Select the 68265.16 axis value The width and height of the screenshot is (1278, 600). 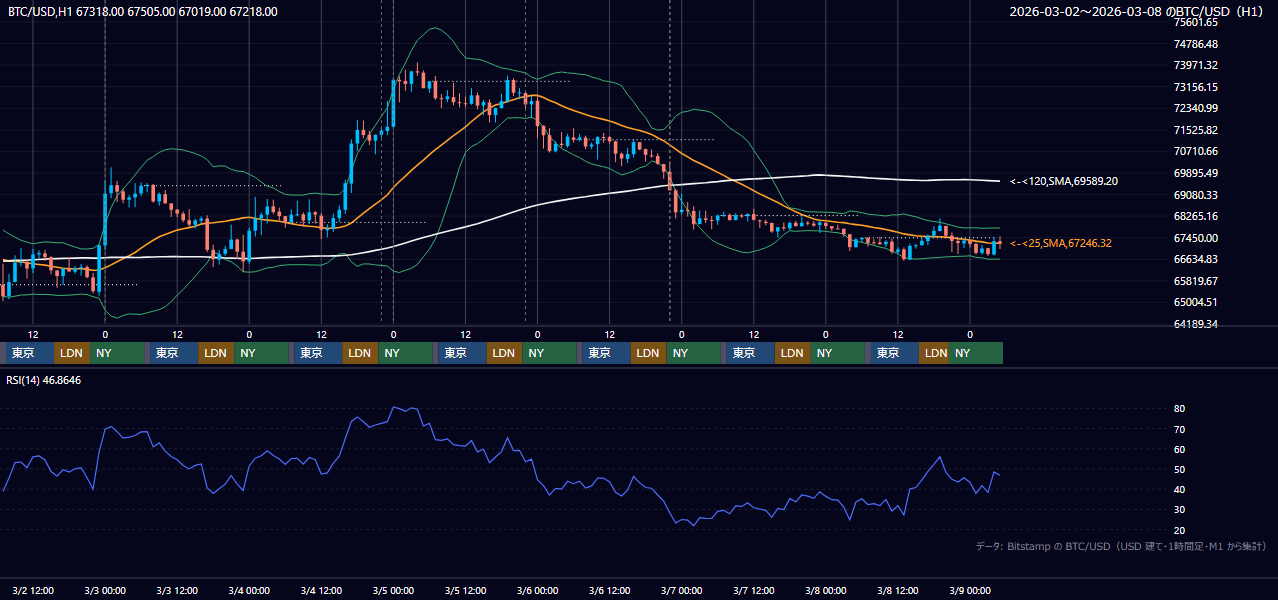pyautogui.click(x=1196, y=216)
